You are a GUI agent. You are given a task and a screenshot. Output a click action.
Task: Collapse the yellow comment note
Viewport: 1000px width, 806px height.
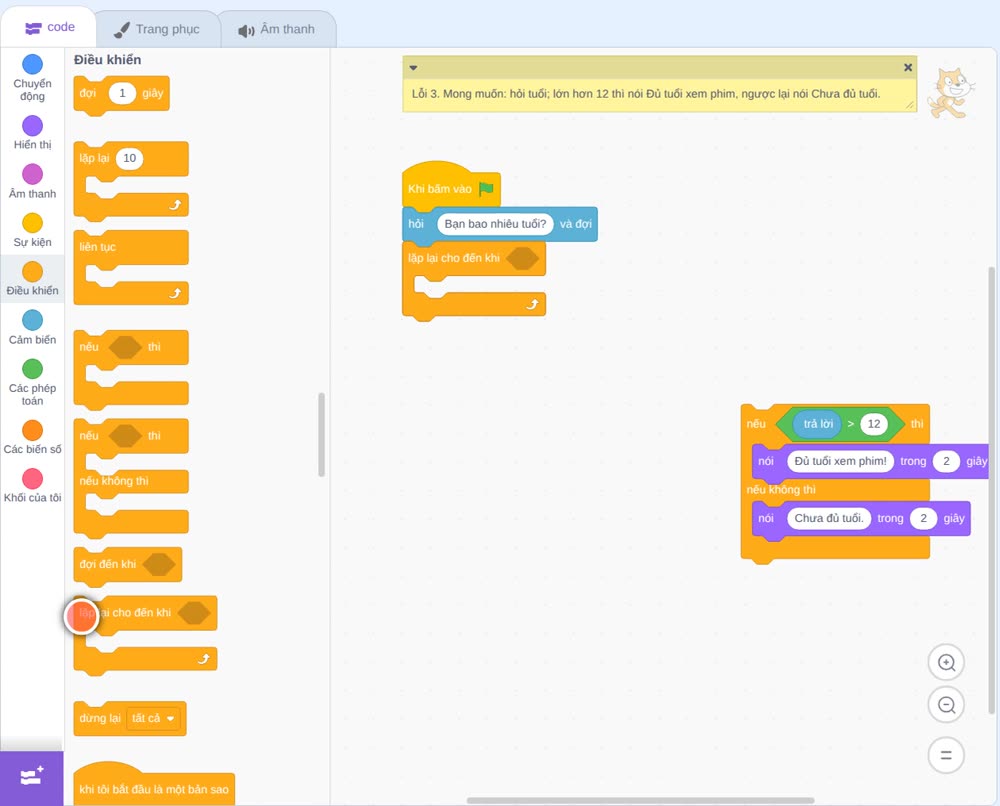click(x=413, y=68)
